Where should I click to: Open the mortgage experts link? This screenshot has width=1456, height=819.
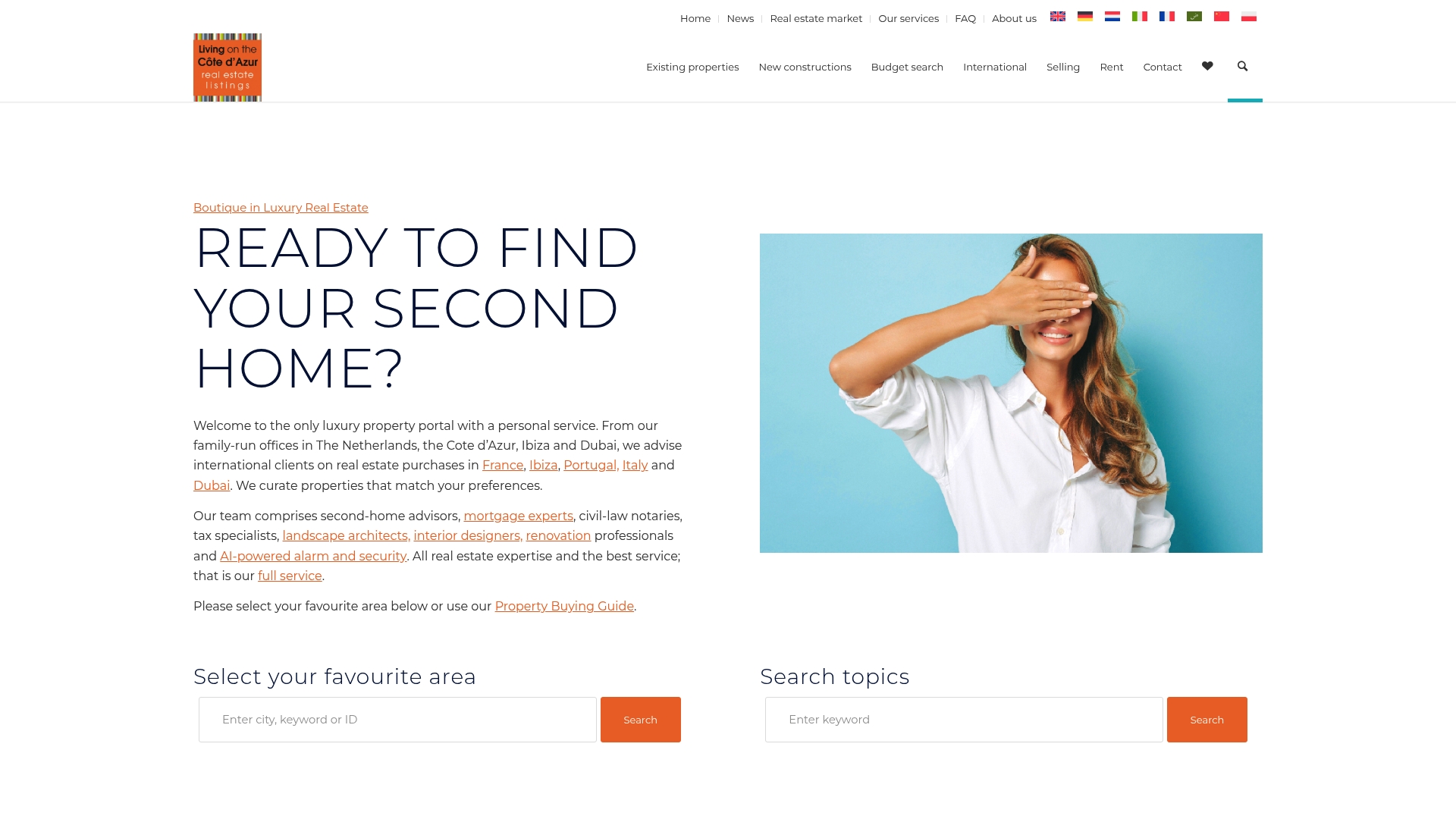tap(518, 516)
